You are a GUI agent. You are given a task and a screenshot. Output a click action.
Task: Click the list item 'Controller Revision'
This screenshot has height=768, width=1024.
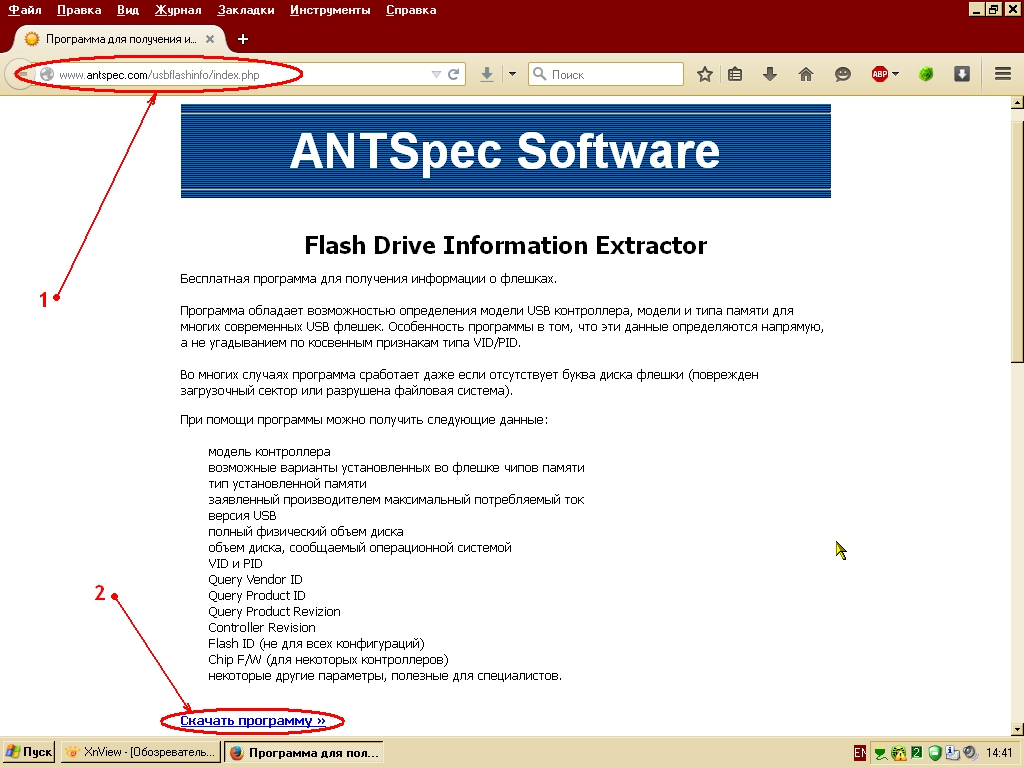pyautogui.click(x=262, y=628)
